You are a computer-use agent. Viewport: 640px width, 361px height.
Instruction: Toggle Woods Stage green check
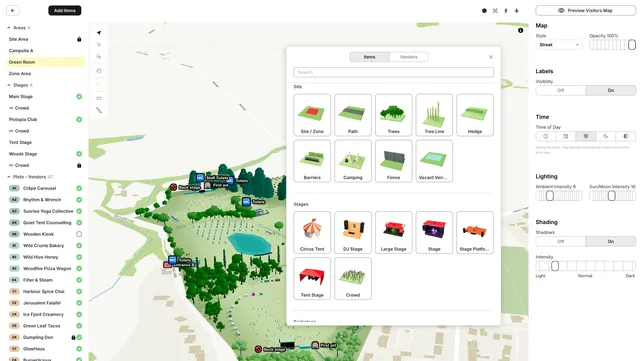[79, 154]
